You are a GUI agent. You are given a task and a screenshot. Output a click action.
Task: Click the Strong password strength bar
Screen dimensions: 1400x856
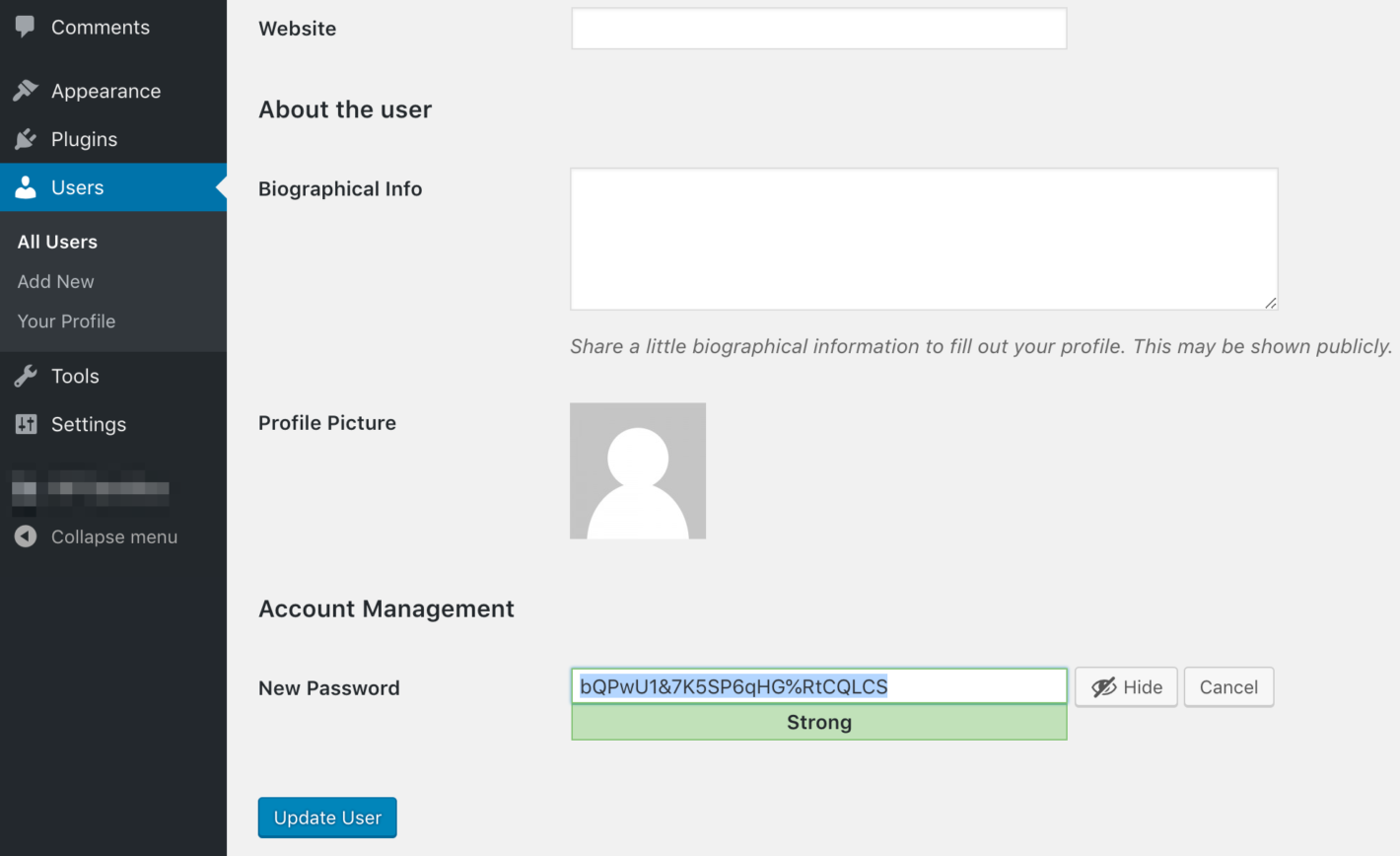pos(818,722)
